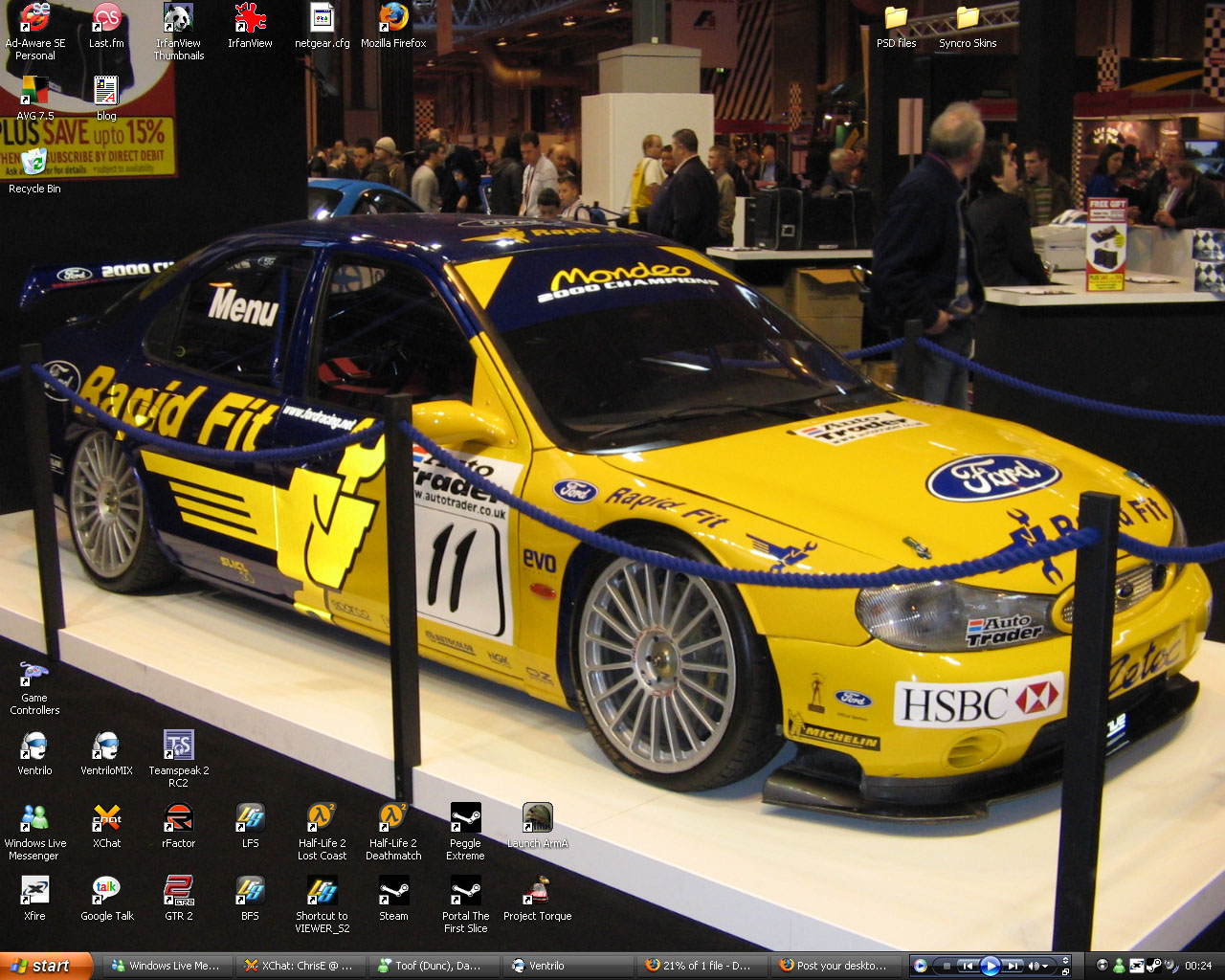
Task: Select the Teamspeak 2 RC2 shortcut
Action: 179,759
